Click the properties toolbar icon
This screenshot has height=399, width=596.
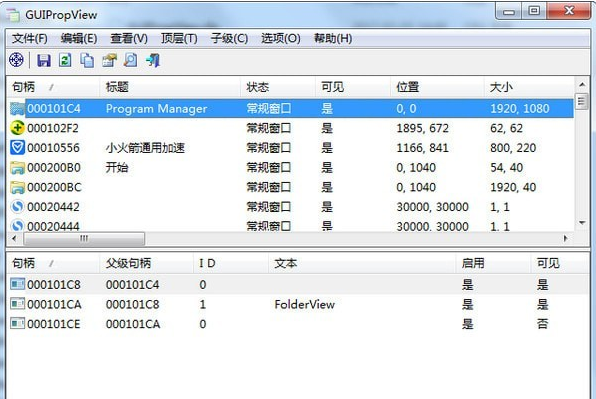(109, 60)
